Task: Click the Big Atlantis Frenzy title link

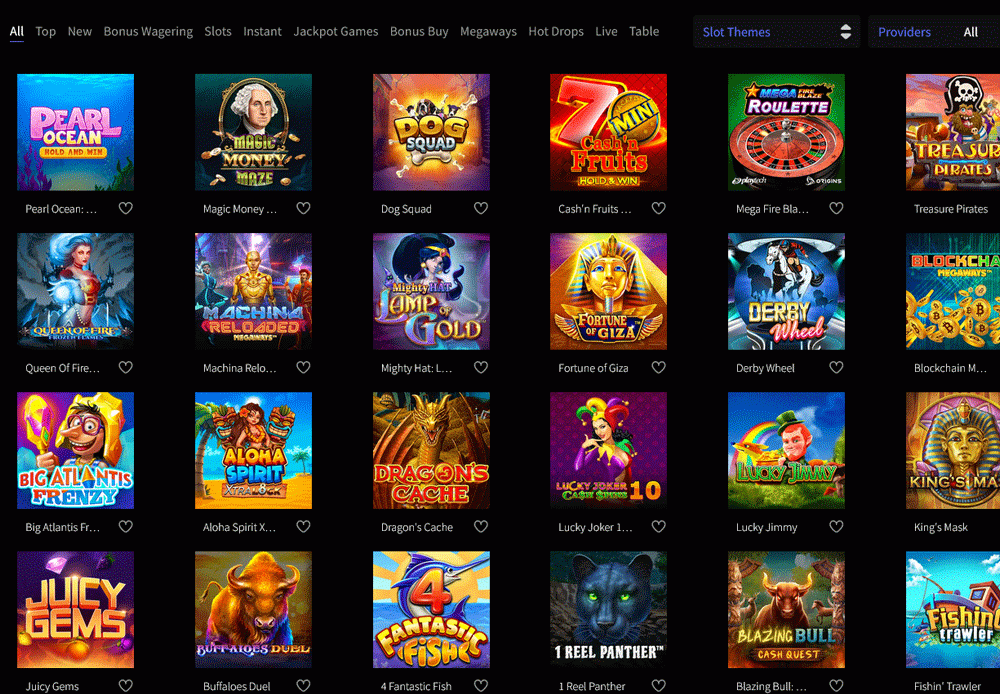Action: (x=62, y=527)
